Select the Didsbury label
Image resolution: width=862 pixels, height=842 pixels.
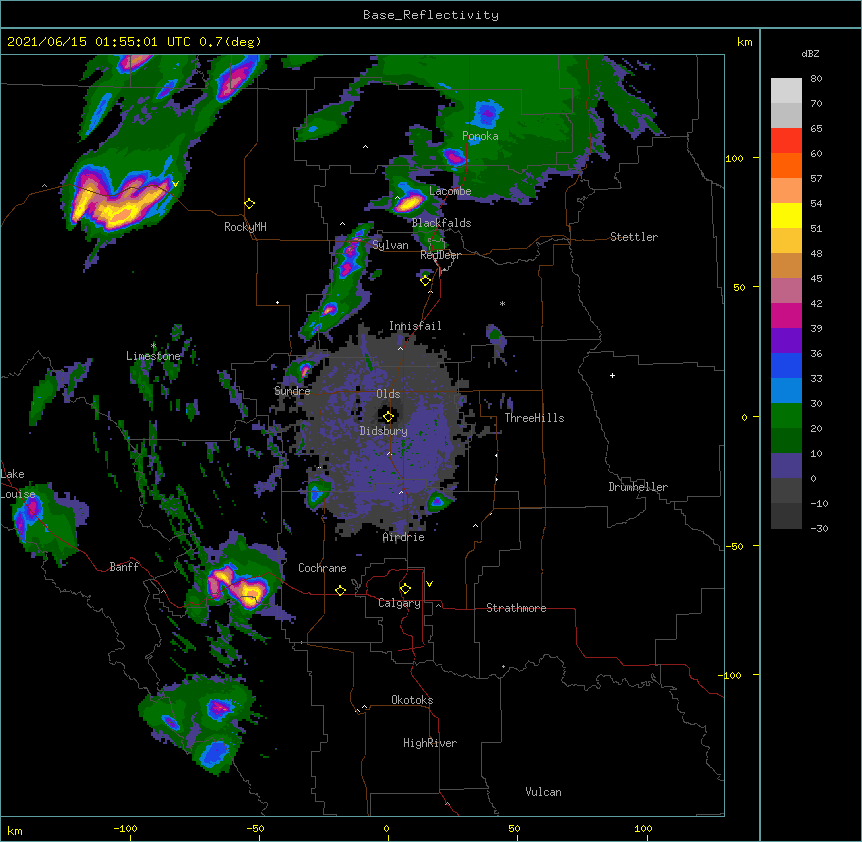[x=384, y=431]
